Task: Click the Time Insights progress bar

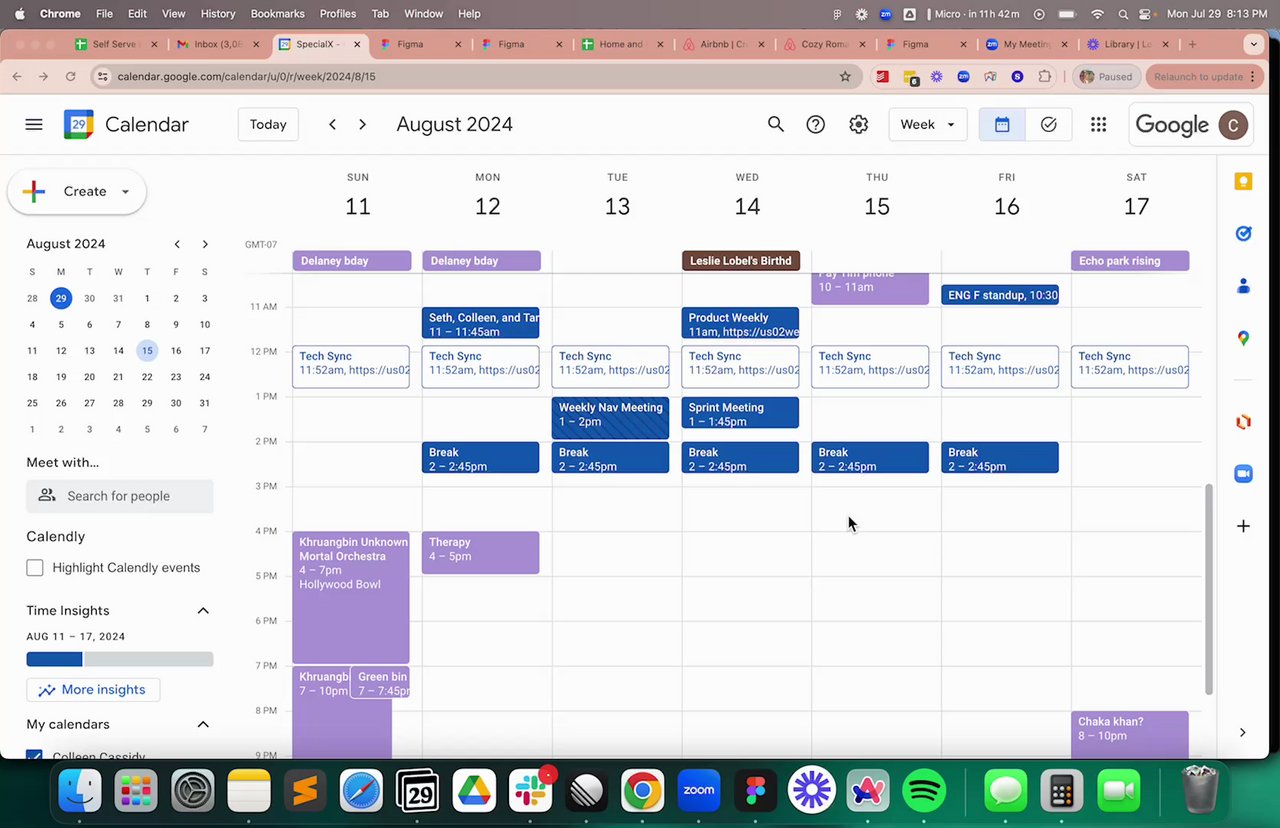Action: click(120, 659)
